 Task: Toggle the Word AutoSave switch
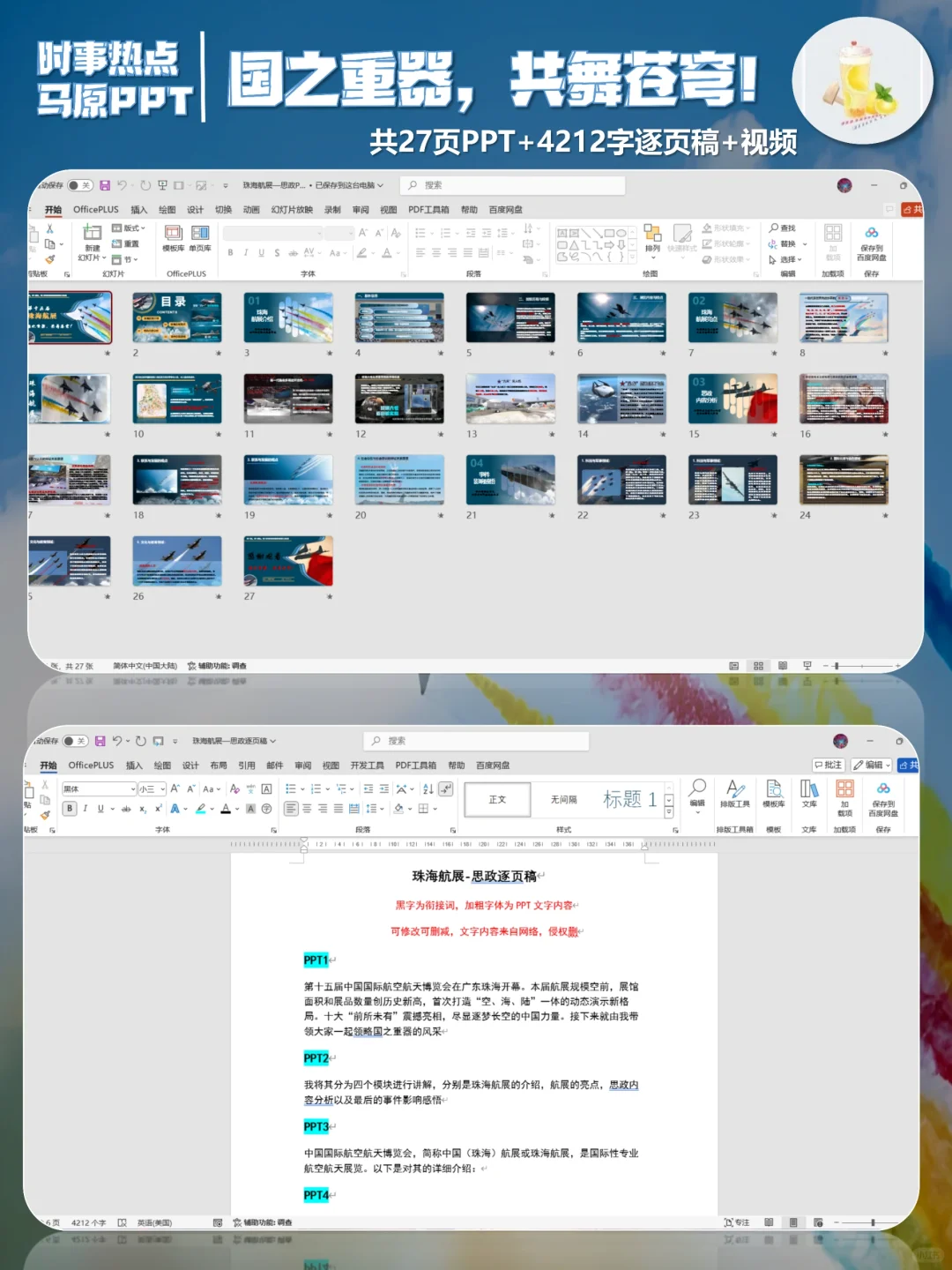[x=76, y=741]
